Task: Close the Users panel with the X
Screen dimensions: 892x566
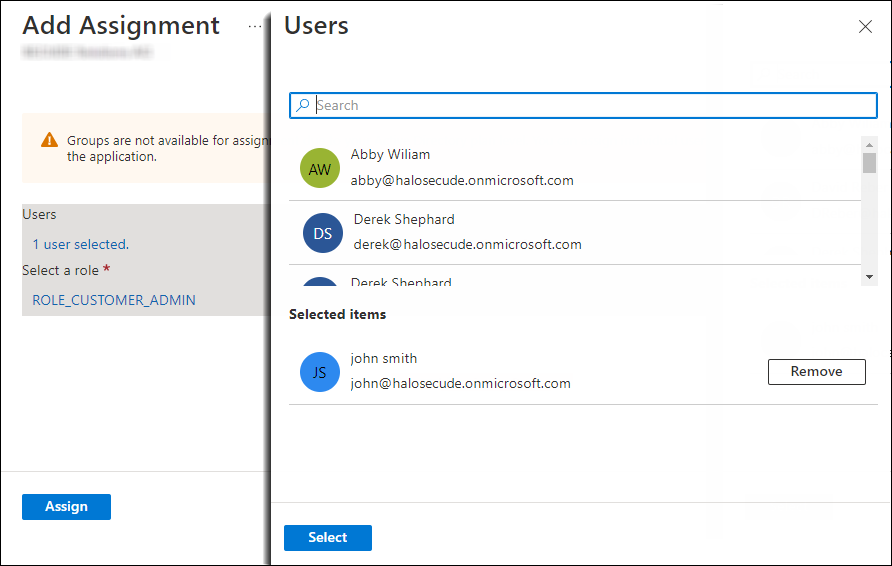Action: (x=865, y=27)
